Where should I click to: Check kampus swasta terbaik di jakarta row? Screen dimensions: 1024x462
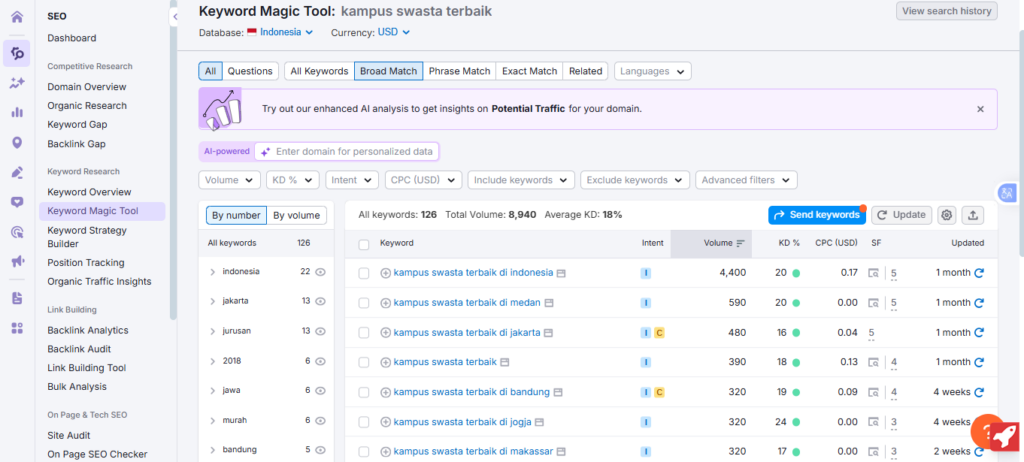coord(364,333)
